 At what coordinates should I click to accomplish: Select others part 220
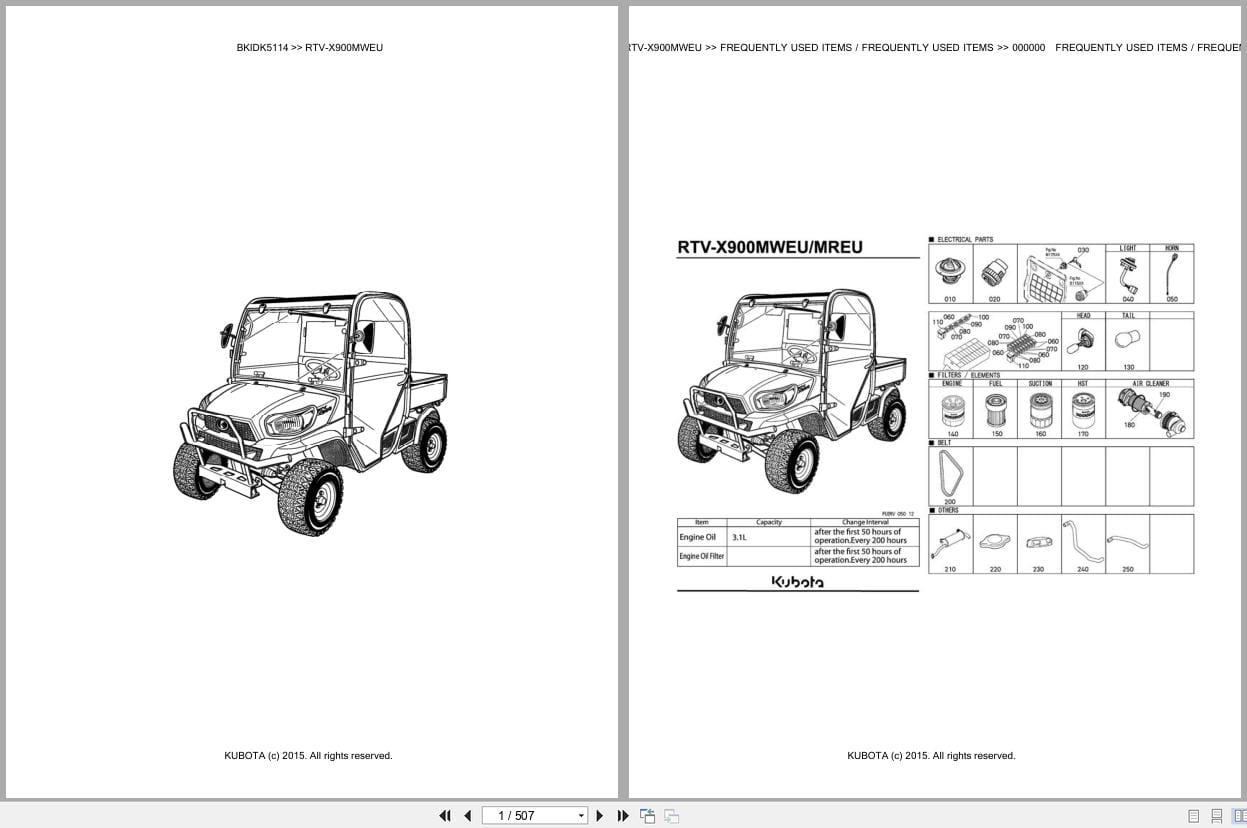pyautogui.click(x=995, y=545)
